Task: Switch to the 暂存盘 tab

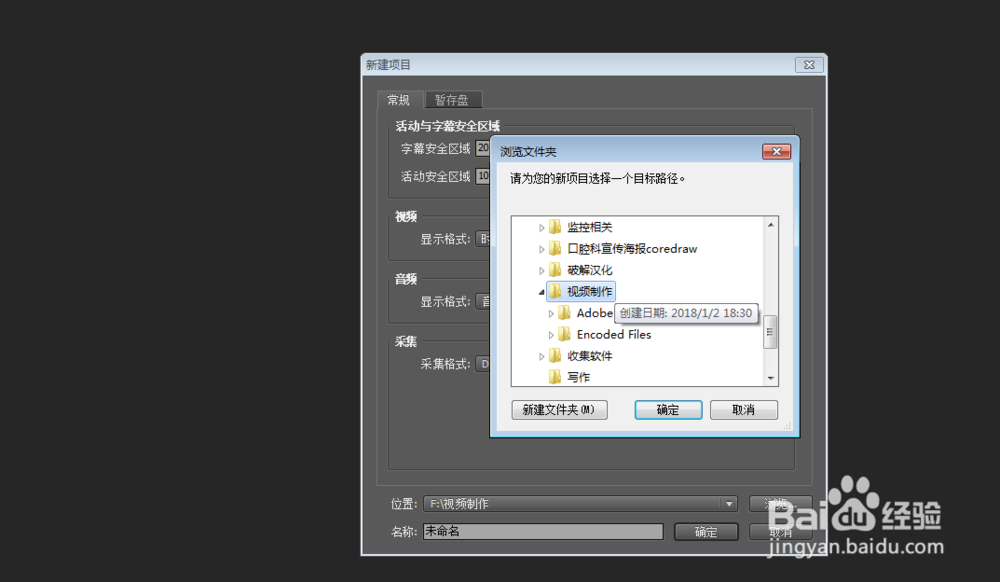Action: [453, 99]
